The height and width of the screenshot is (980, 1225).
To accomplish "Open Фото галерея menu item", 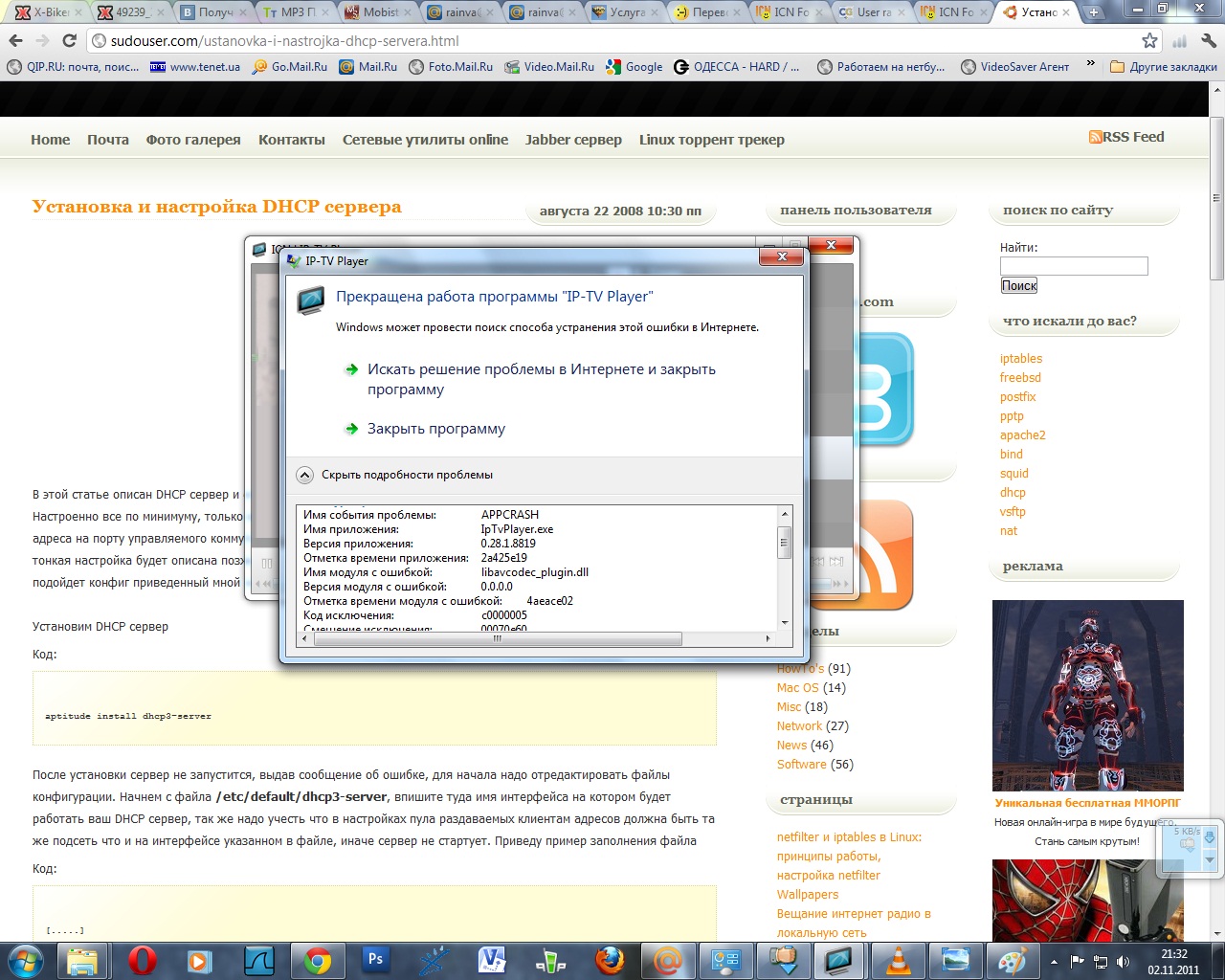I will 193,140.
